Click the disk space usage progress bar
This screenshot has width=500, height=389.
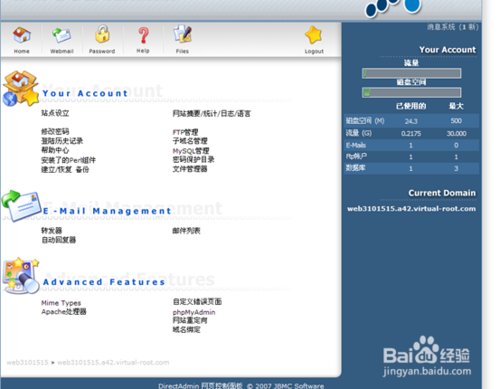coord(412,92)
